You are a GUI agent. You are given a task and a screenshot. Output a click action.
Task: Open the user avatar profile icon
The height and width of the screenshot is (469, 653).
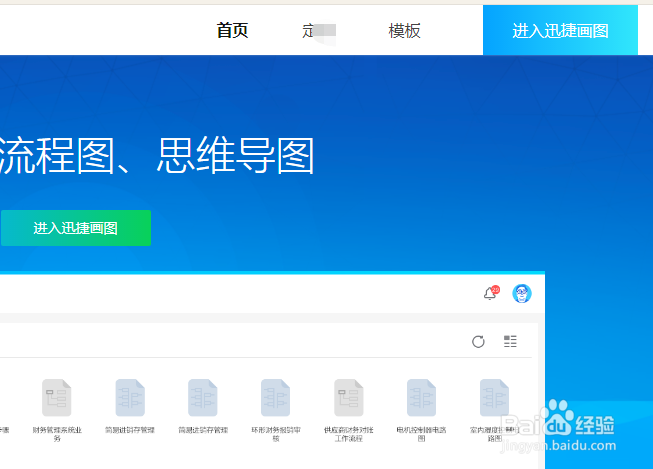click(522, 293)
